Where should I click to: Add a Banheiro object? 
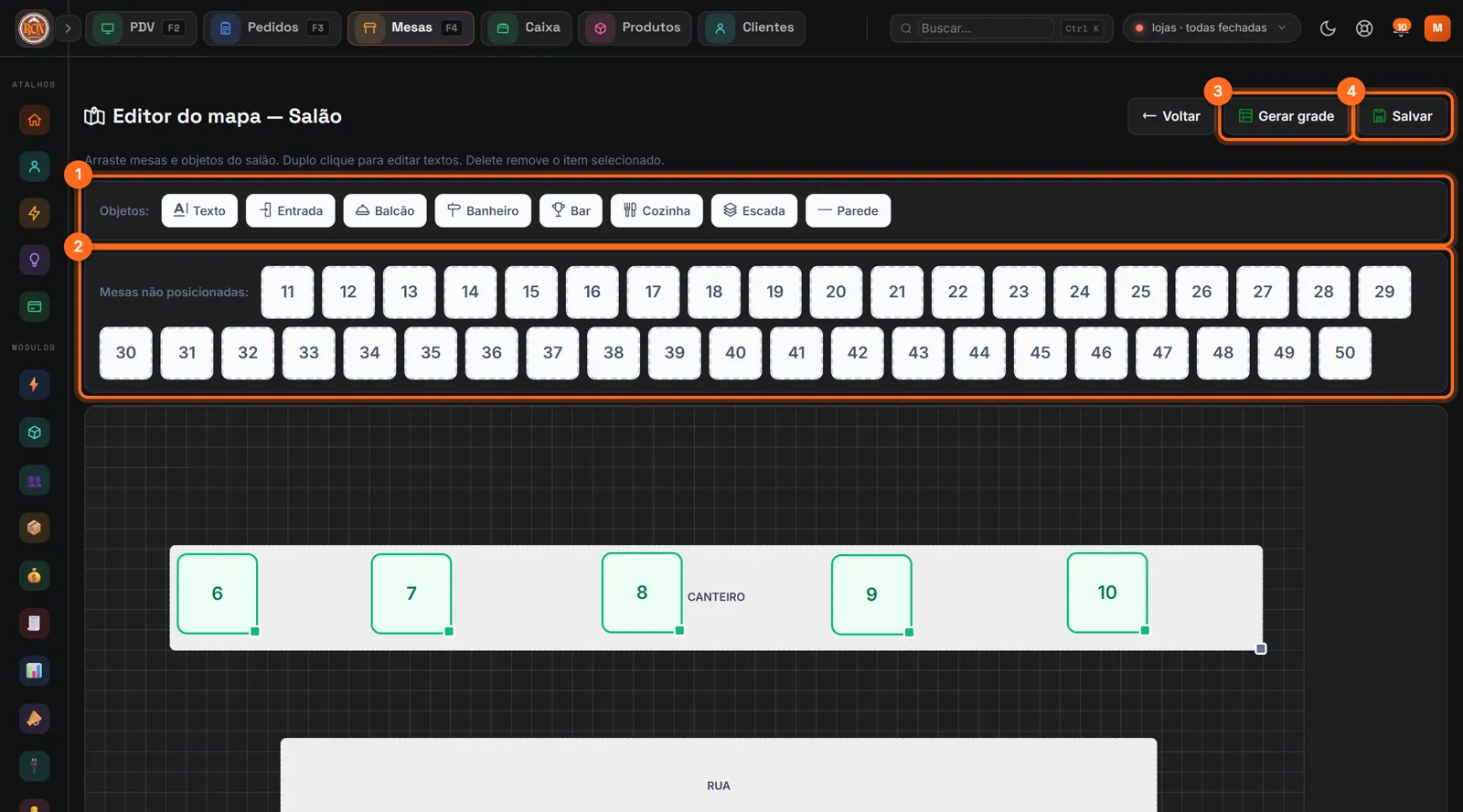[x=483, y=210]
